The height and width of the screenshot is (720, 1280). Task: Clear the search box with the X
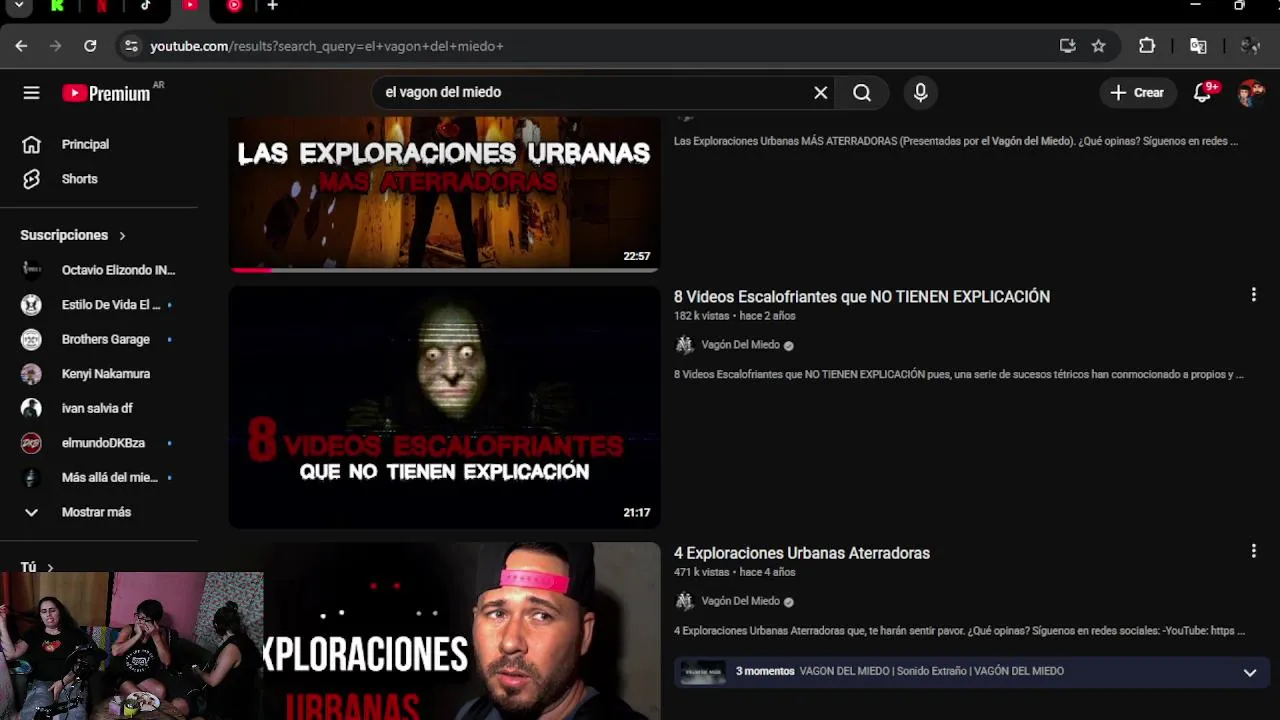coord(820,92)
